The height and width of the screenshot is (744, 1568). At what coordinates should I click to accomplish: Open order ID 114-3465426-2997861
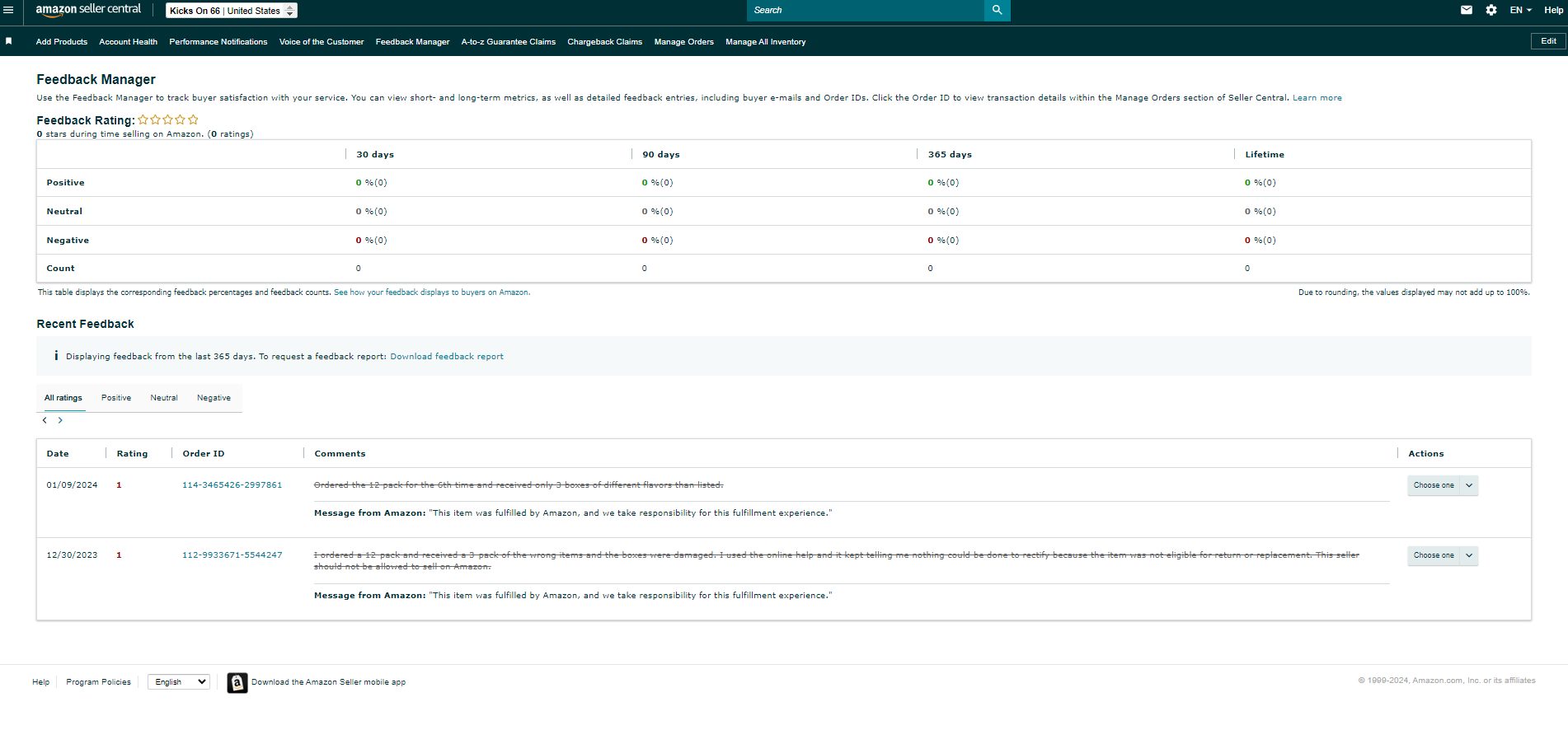[232, 485]
